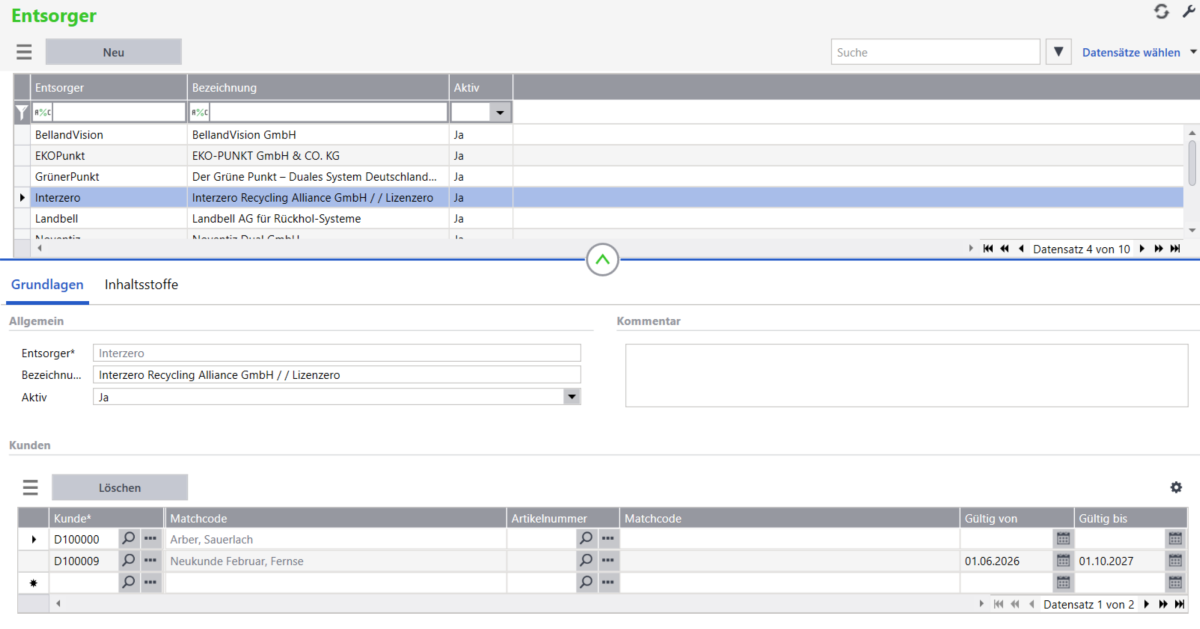Expand the Aktiv dropdown showing Ja
This screenshot has height=629, width=1200.
coord(571,397)
